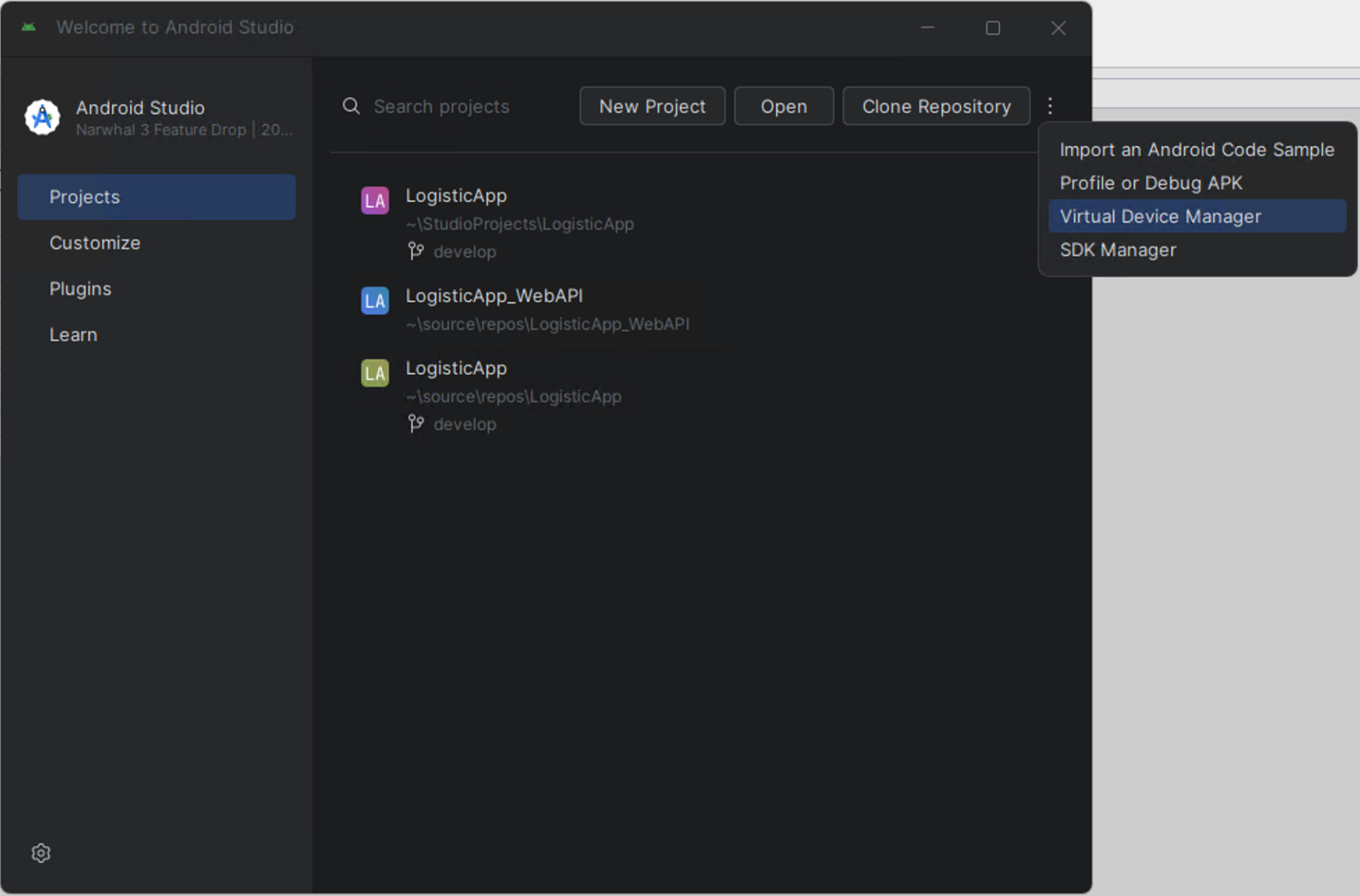The width and height of the screenshot is (1360, 896).
Task: Open the Learn section
Action: tap(73, 335)
